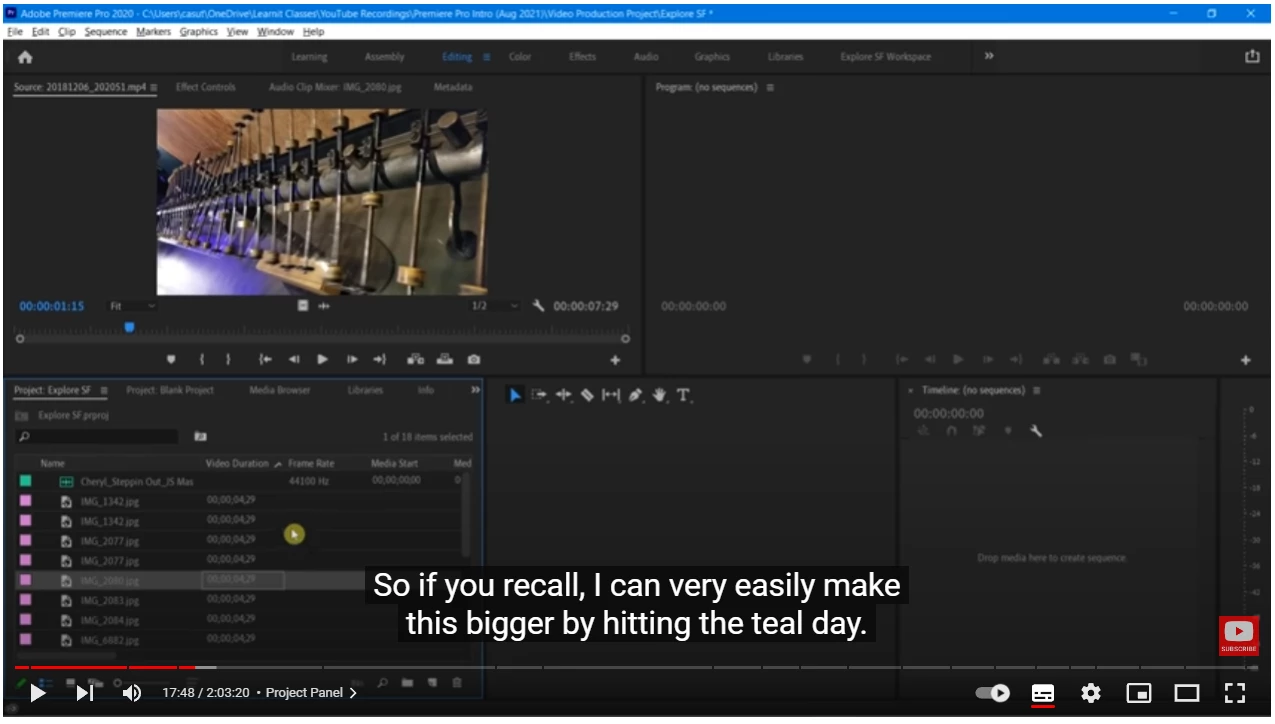This screenshot has width=1275, height=724.
Task: Enter YouTube fullscreen mode
Action: [1235, 693]
